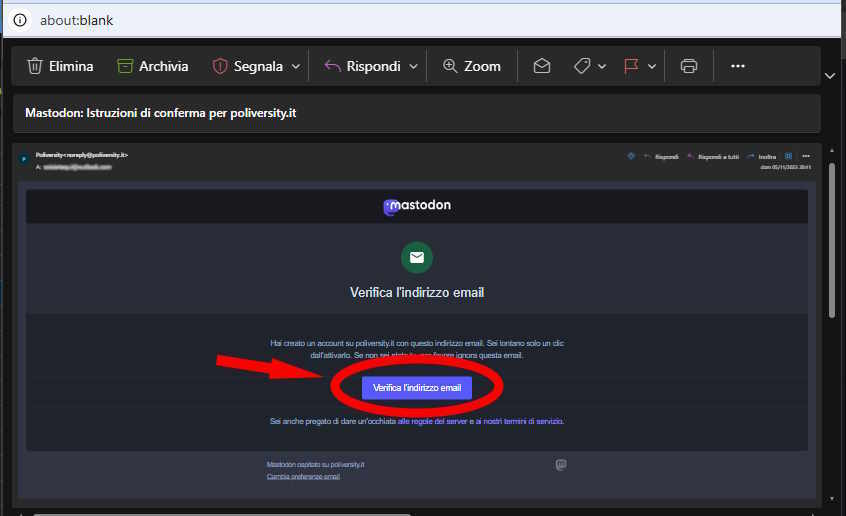Flag the message with the red flag
This screenshot has height=516, width=846.
click(x=631, y=66)
